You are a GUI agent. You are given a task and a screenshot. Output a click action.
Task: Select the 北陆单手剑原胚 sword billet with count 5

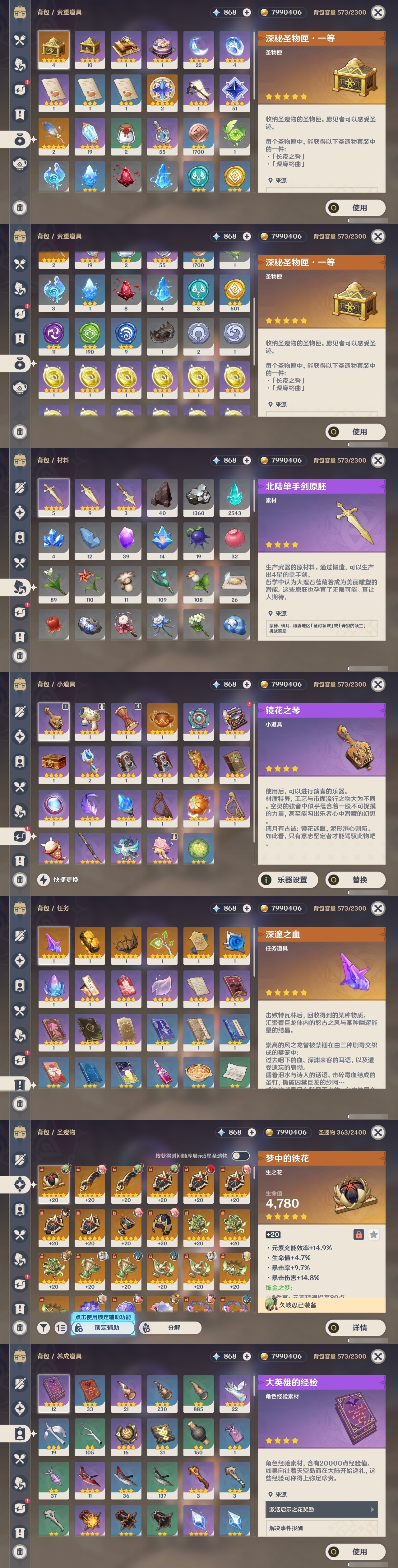coord(53,497)
